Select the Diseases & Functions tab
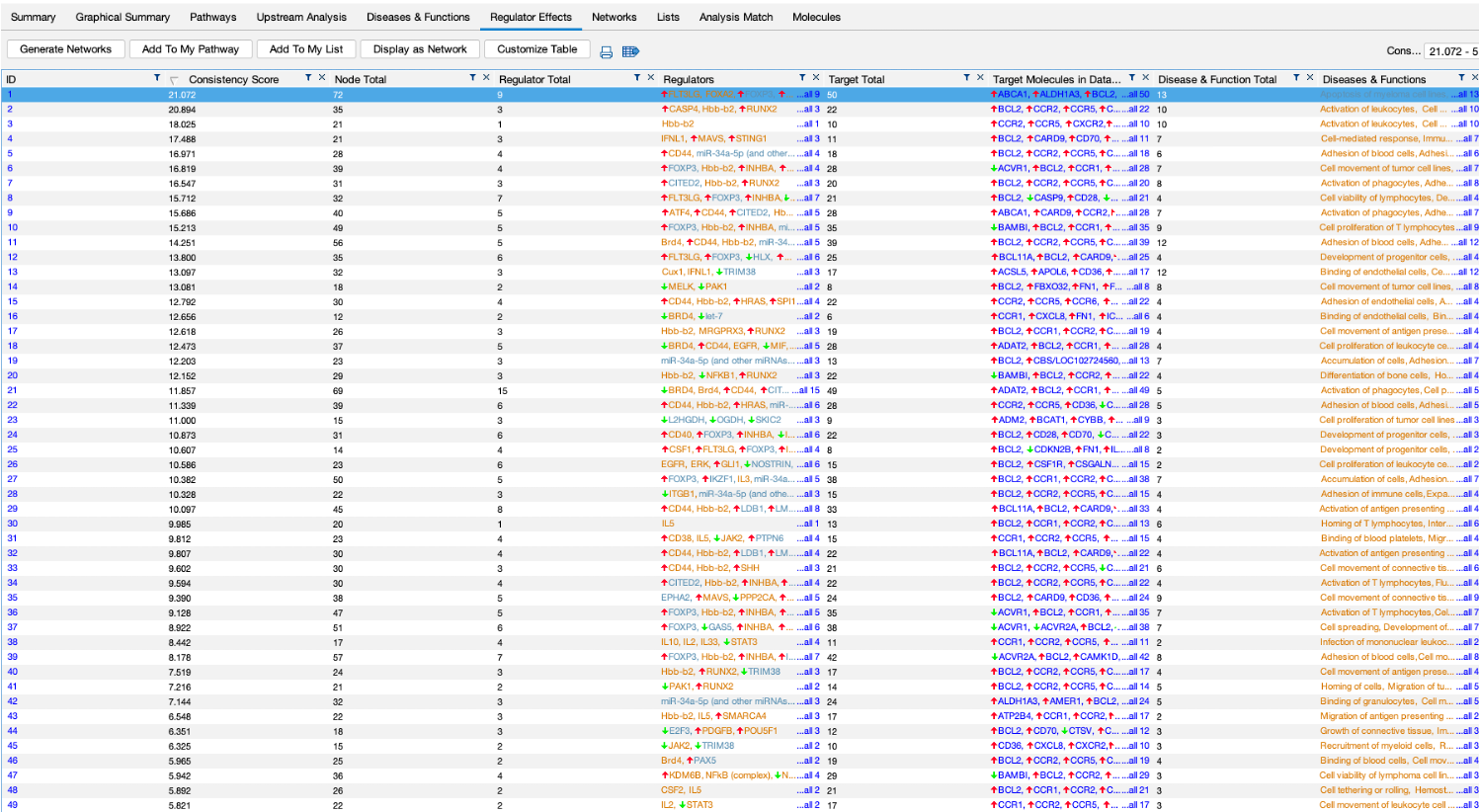 coord(418,17)
